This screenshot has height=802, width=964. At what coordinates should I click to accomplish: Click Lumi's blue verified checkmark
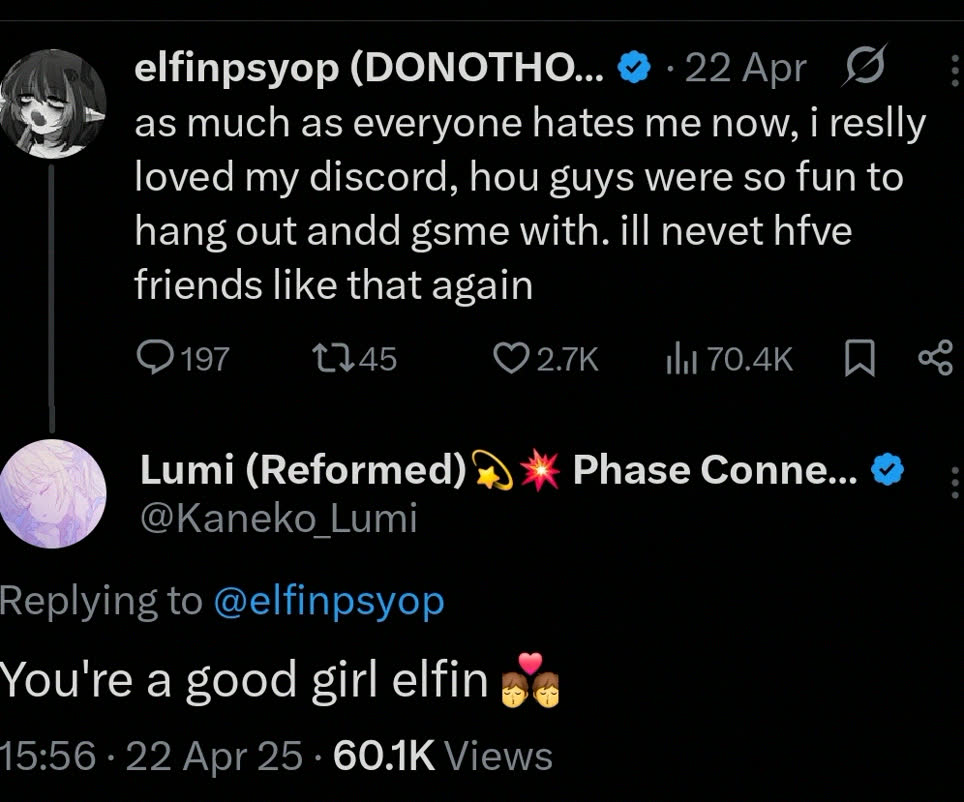click(888, 471)
